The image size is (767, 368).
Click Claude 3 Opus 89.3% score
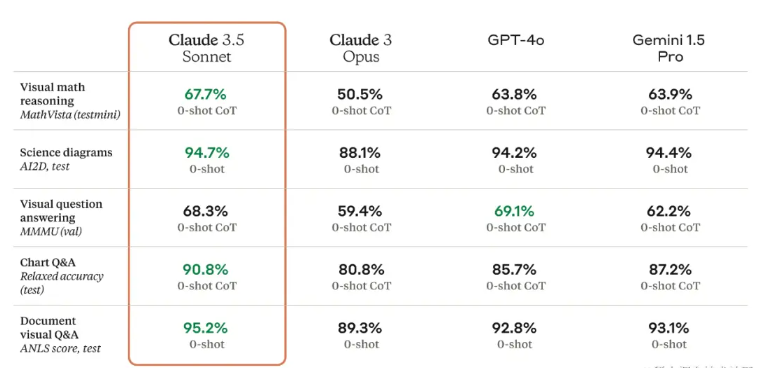360,328
